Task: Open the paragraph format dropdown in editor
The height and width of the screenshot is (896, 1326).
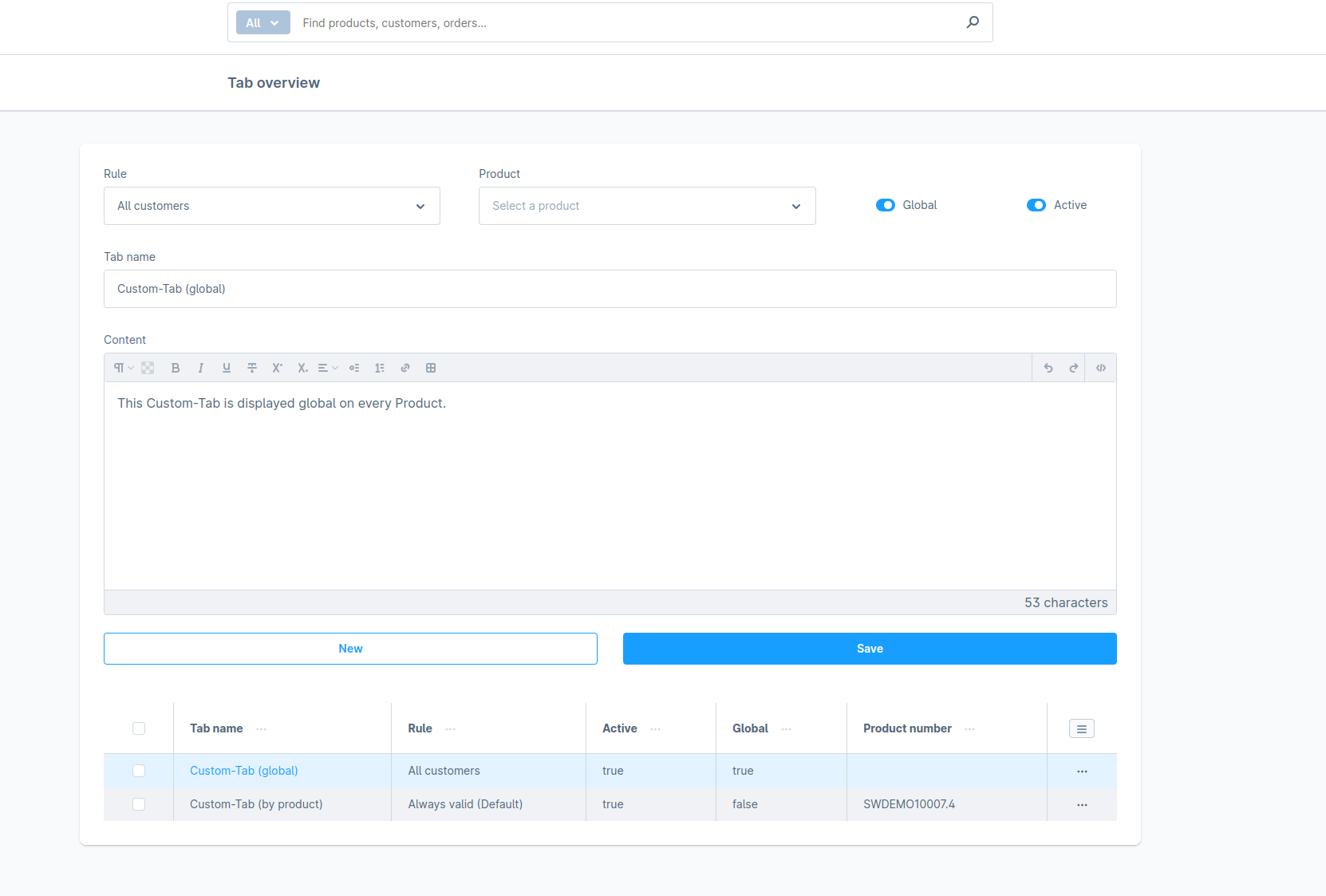Action: (123, 368)
